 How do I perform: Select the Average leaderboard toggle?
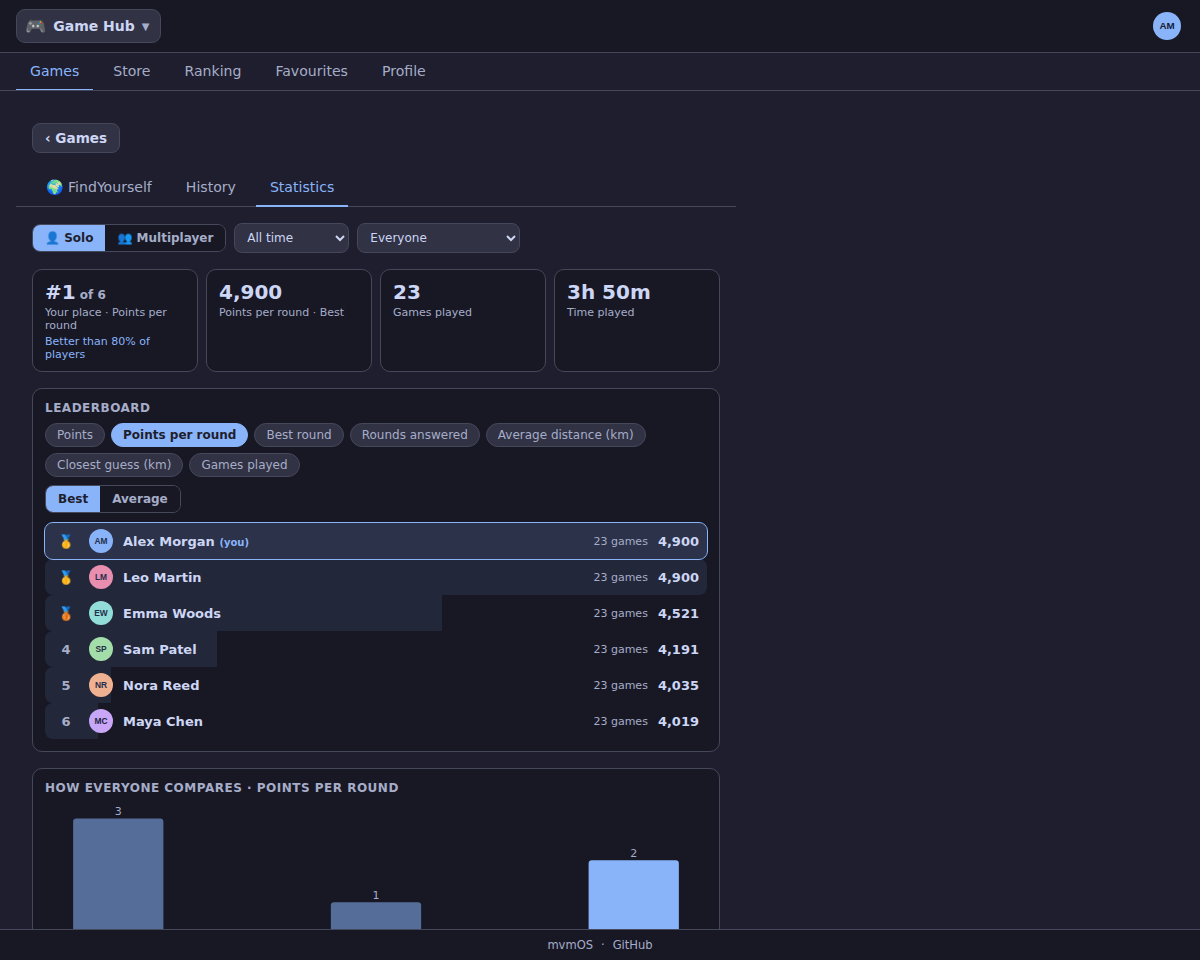click(x=140, y=499)
